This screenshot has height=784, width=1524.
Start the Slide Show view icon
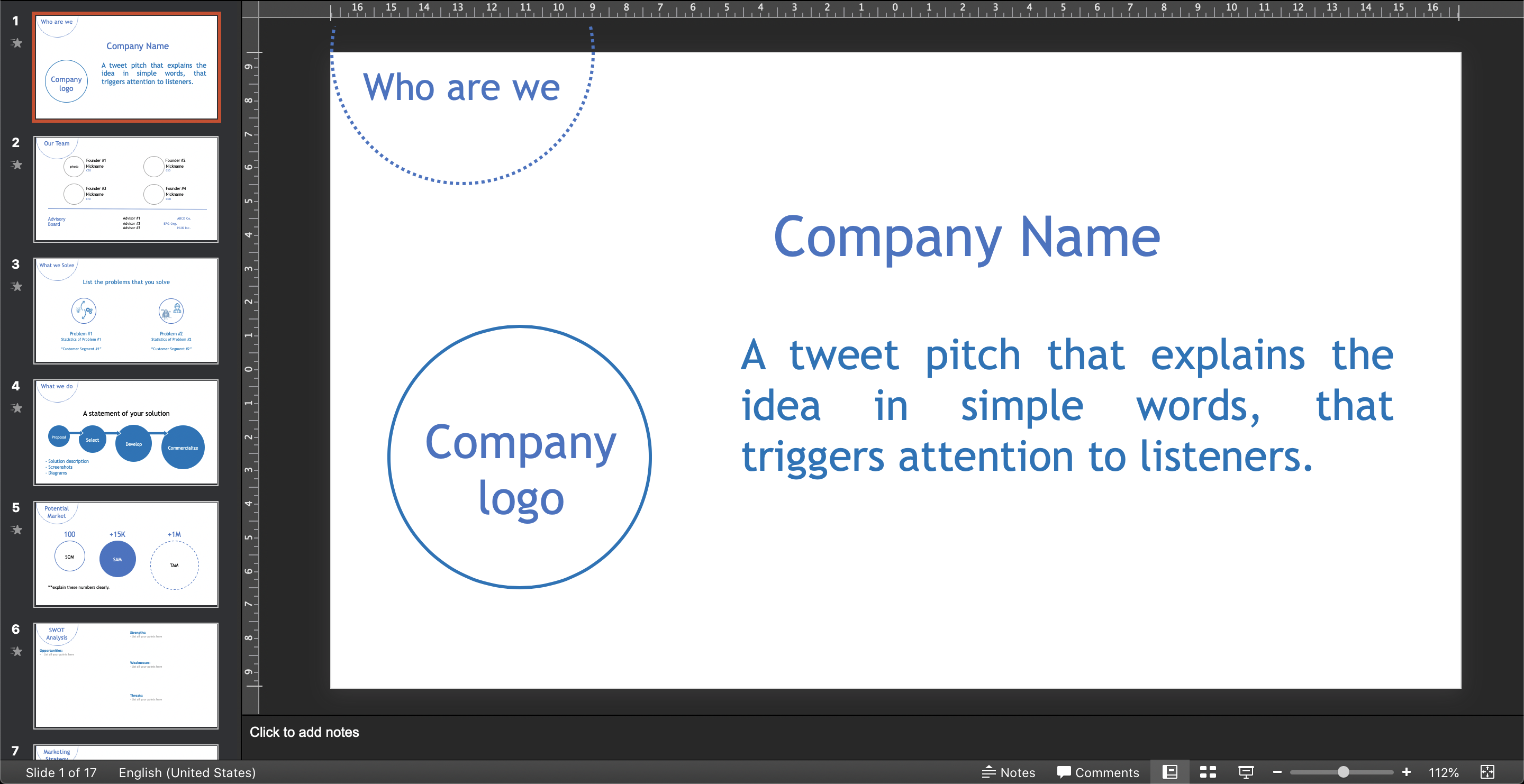tap(1245, 772)
